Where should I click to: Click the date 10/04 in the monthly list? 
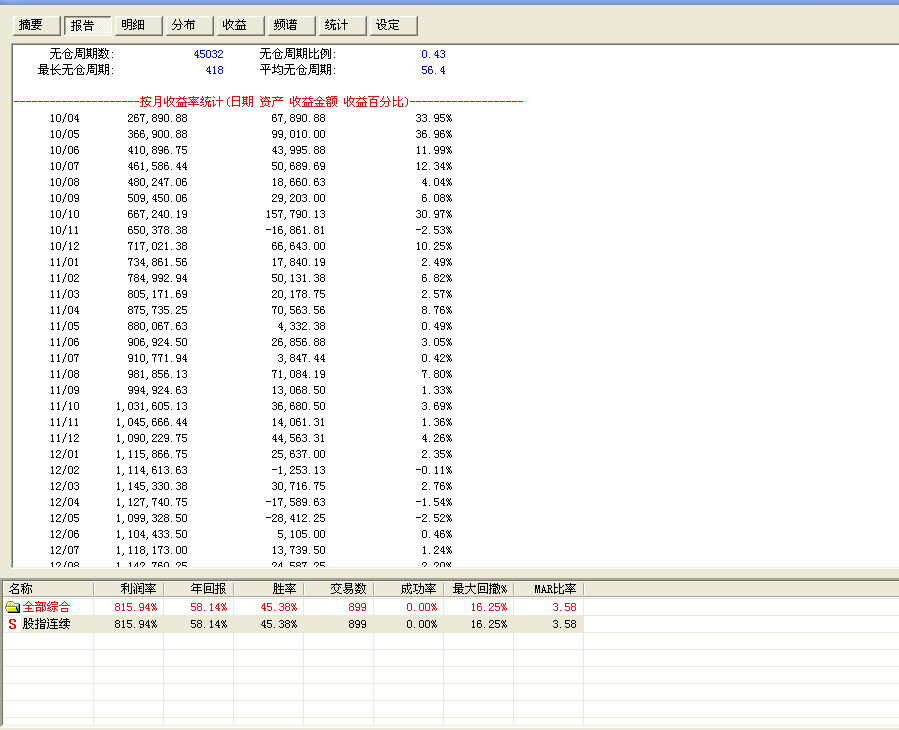point(64,118)
